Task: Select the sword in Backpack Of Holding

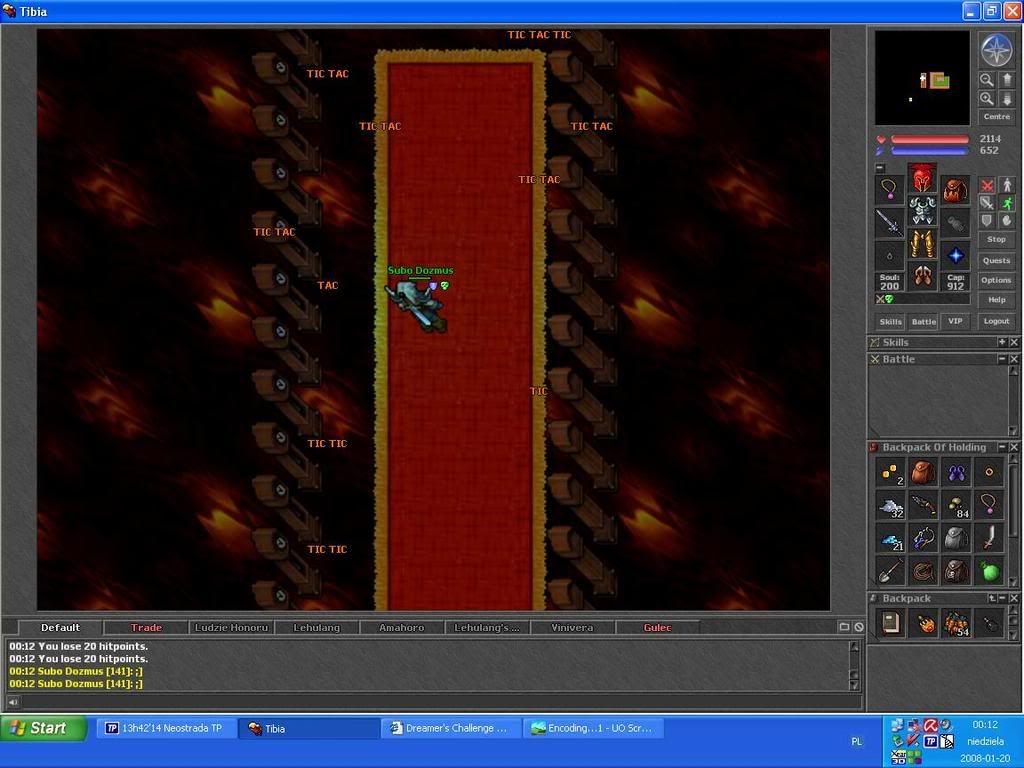Action: pos(989,538)
